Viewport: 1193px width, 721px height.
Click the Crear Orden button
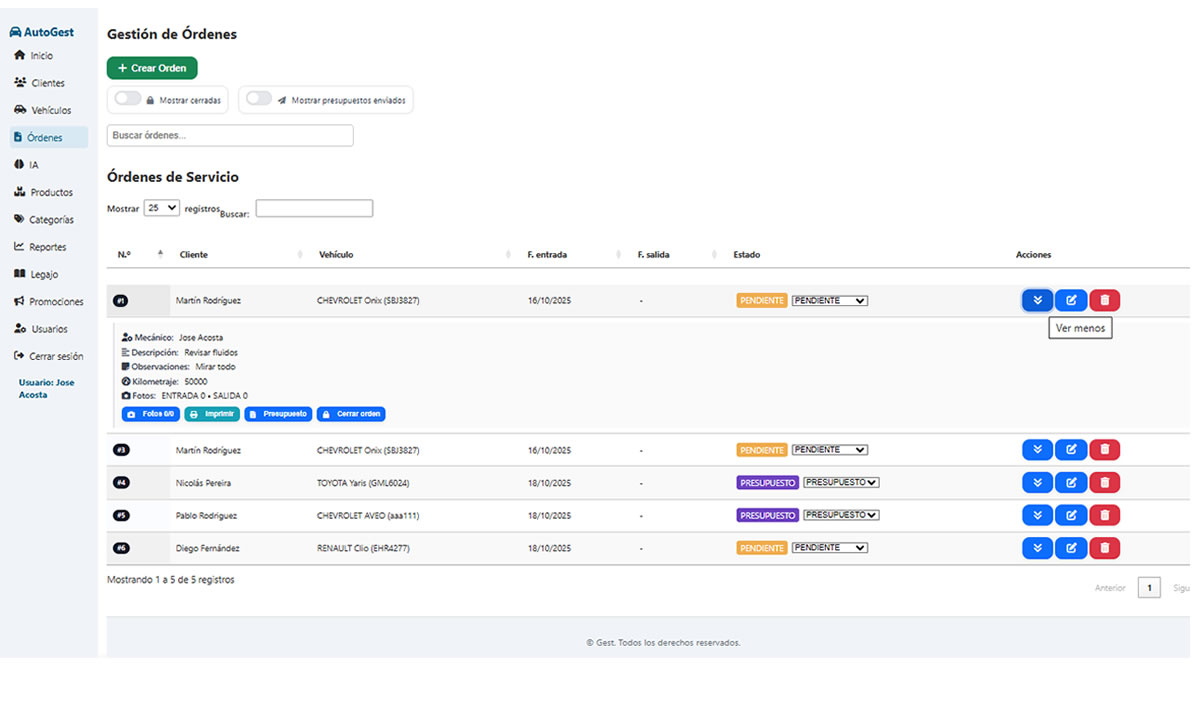(x=152, y=68)
